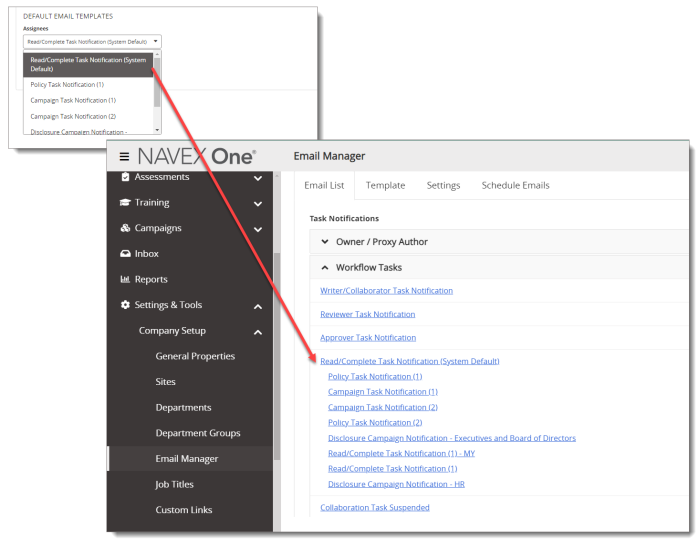Switch to the Settings tab
Image resolution: width=699 pixels, height=544 pixels.
point(443,185)
